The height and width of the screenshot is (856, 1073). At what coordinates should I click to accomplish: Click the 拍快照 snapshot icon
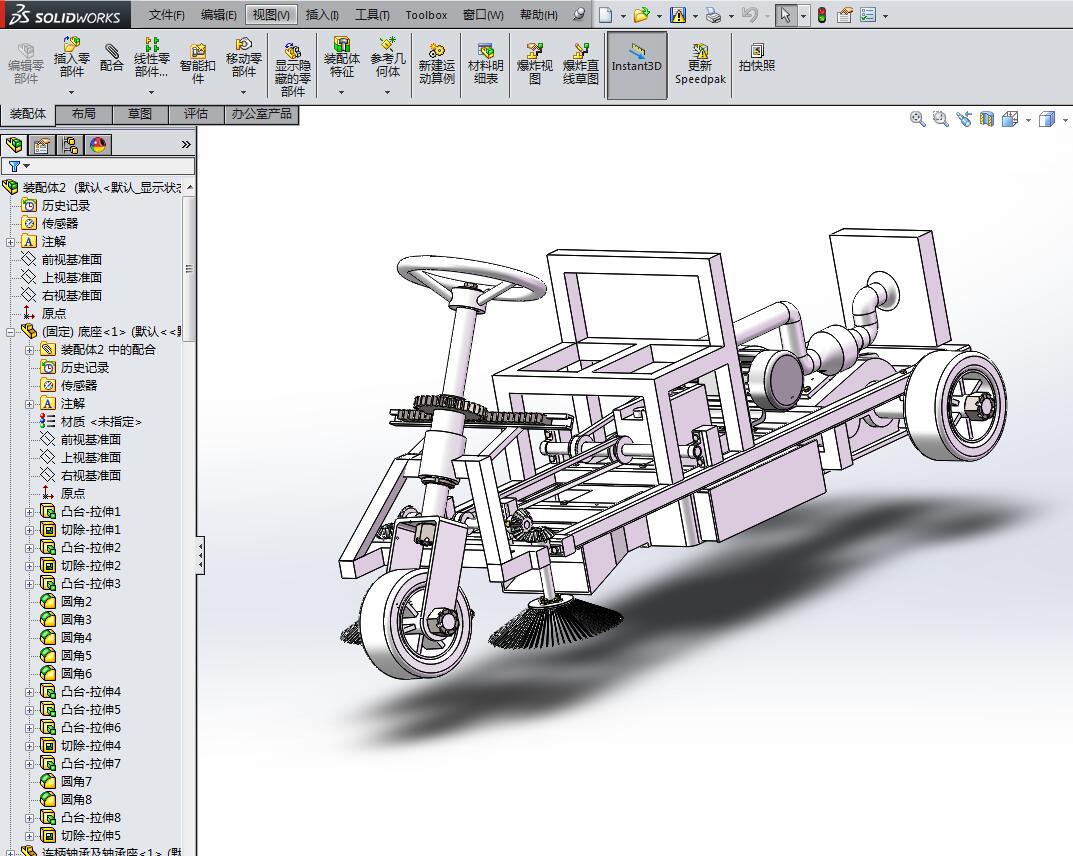(757, 58)
